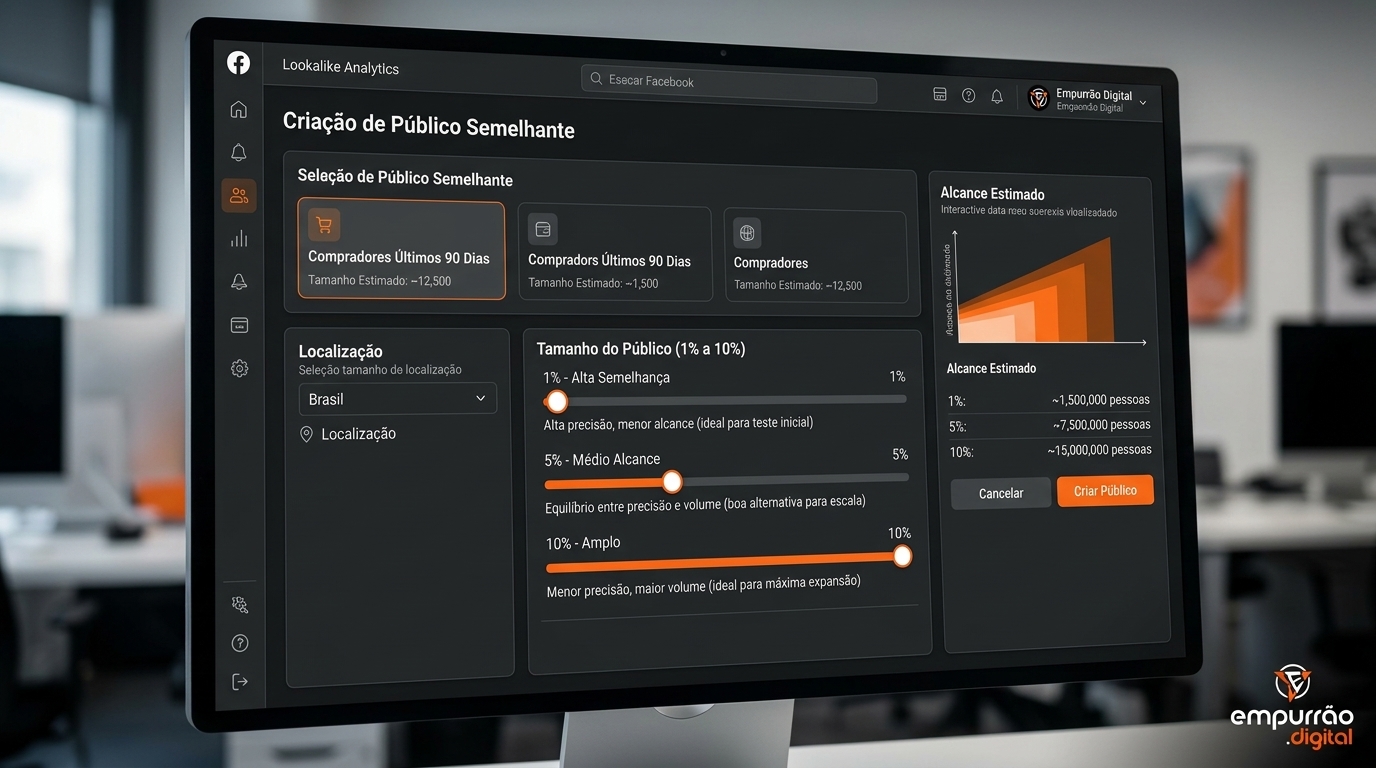Image resolution: width=1376 pixels, height=768 pixels.
Task: Expand the Brasil location dropdown
Action: click(x=397, y=398)
